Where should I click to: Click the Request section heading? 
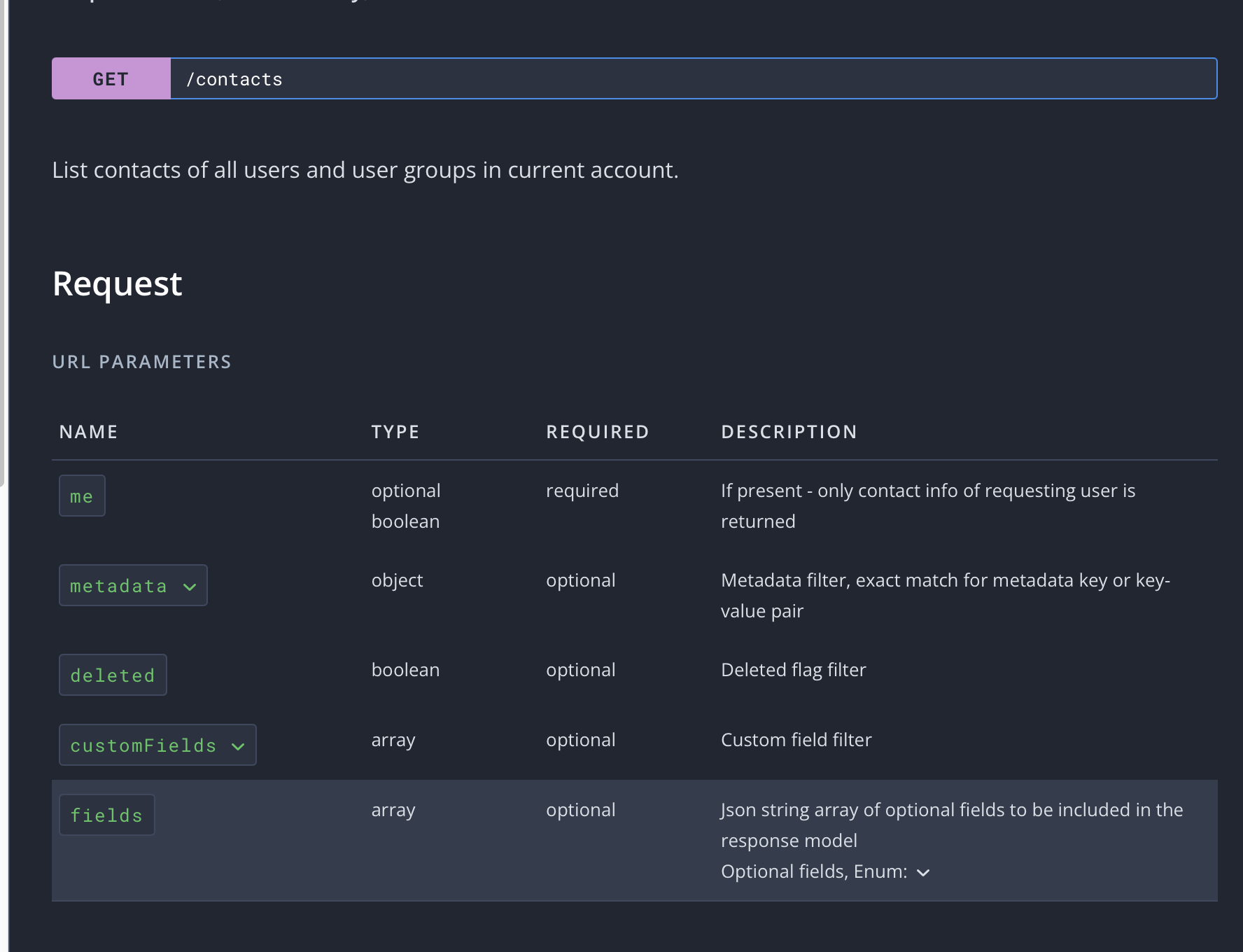pyautogui.click(x=118, y=284)
